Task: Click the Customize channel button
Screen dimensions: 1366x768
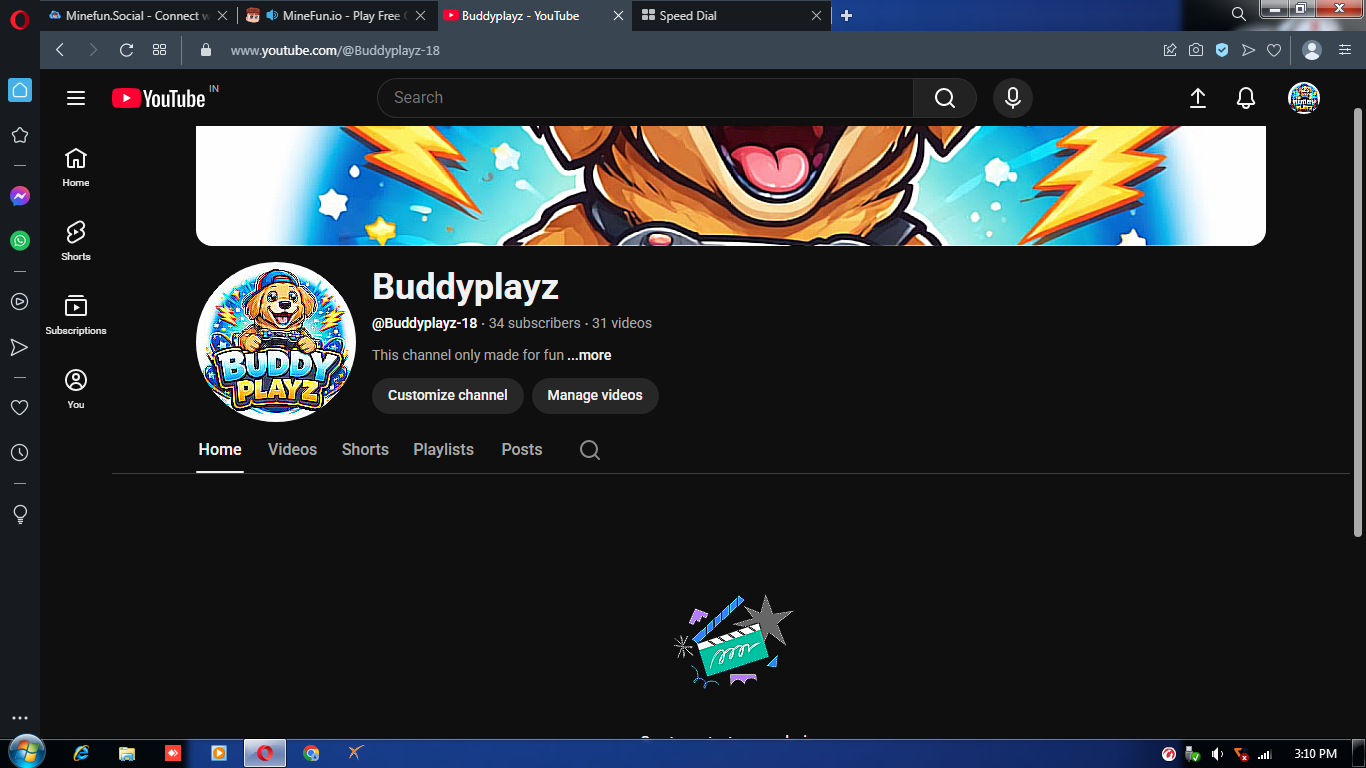Action: click(x=447, y=395)
